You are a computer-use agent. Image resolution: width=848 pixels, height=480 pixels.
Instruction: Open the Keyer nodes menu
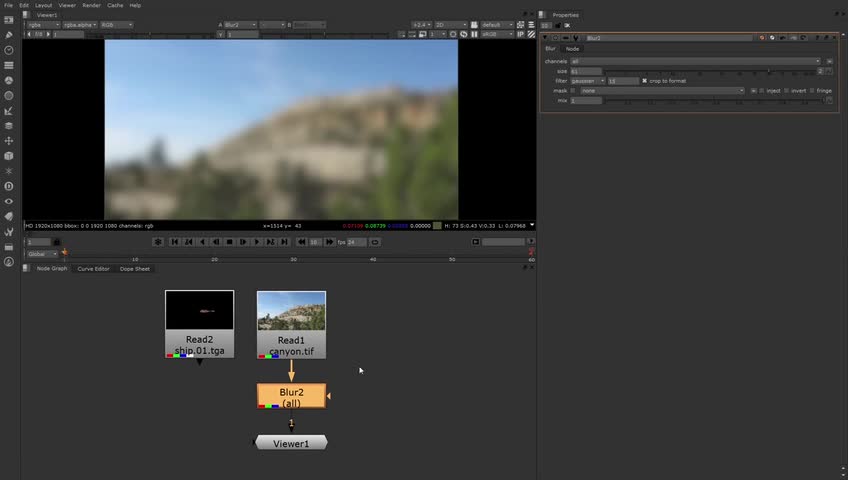(x=9, y=111)
